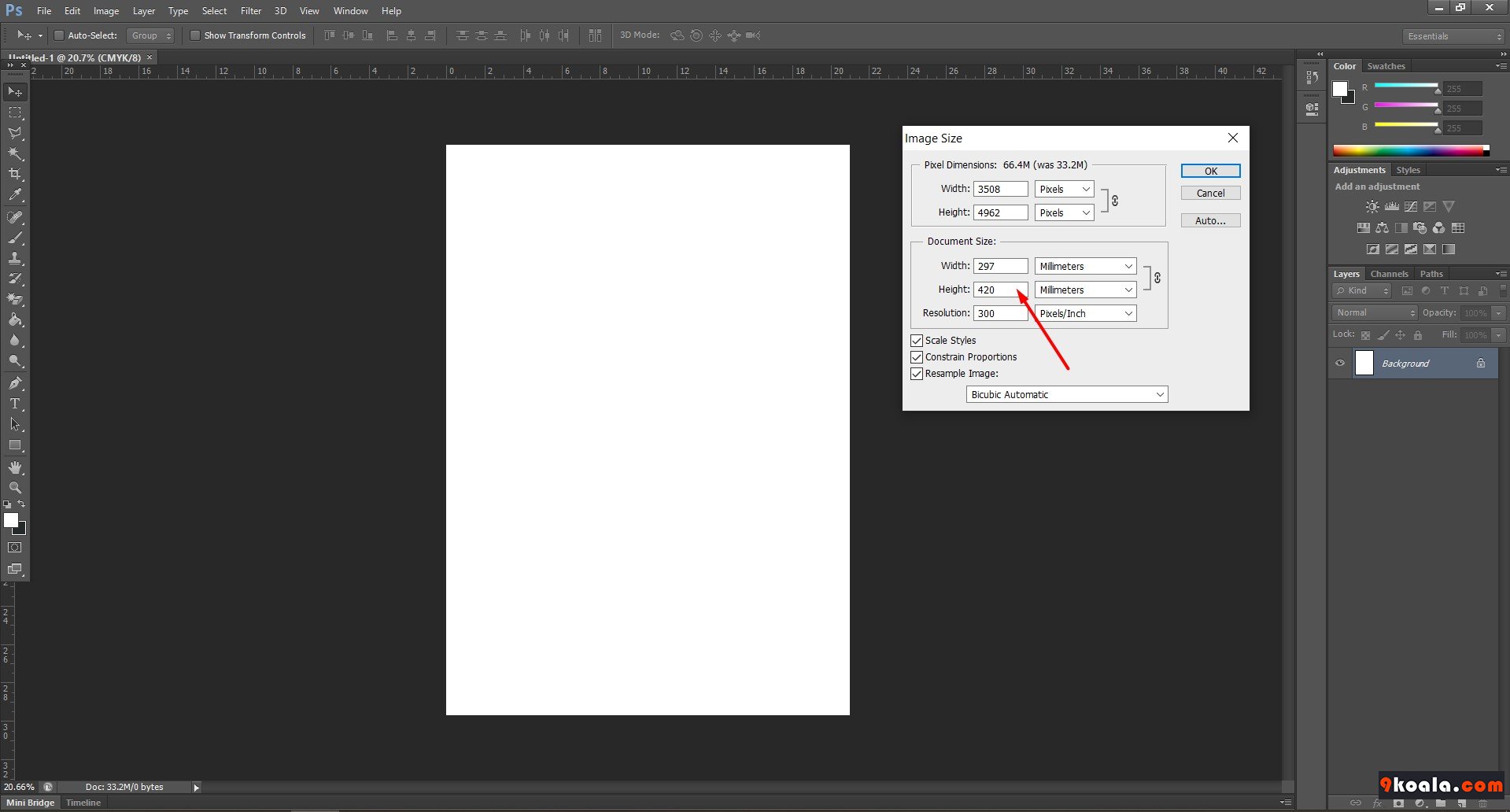
Task: Click the color spectrum ramp bar
Action: point(1408,150)
